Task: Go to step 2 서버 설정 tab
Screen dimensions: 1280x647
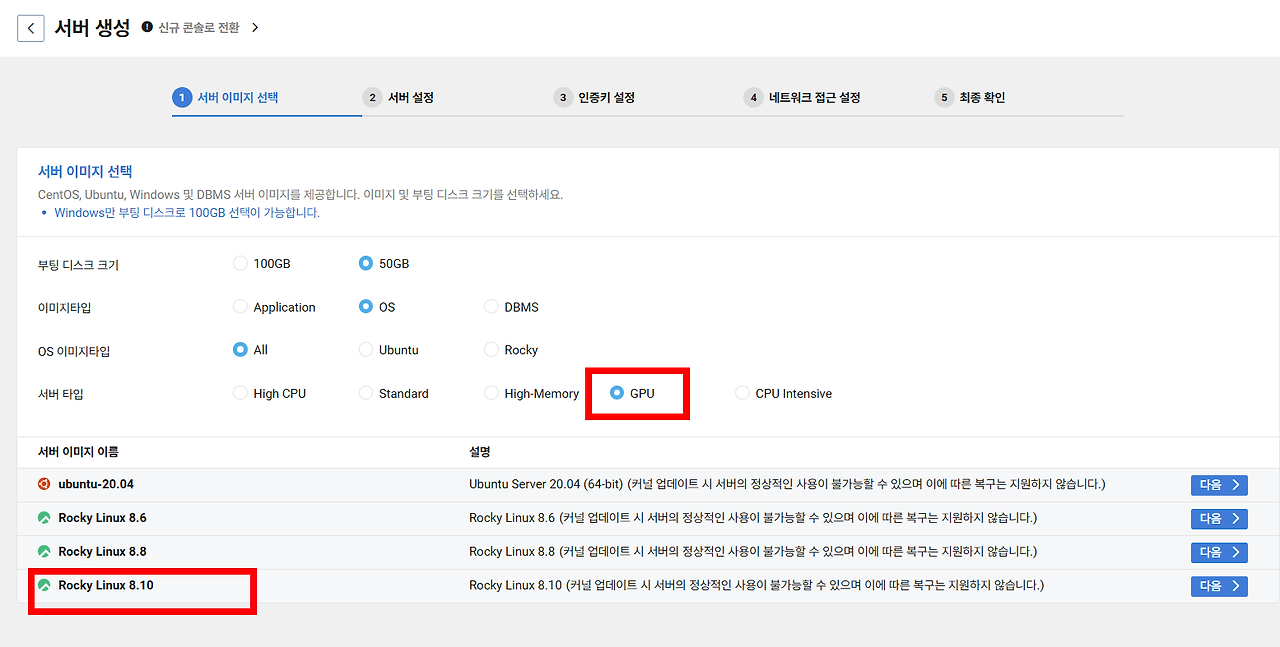Action: pos(398,97)
